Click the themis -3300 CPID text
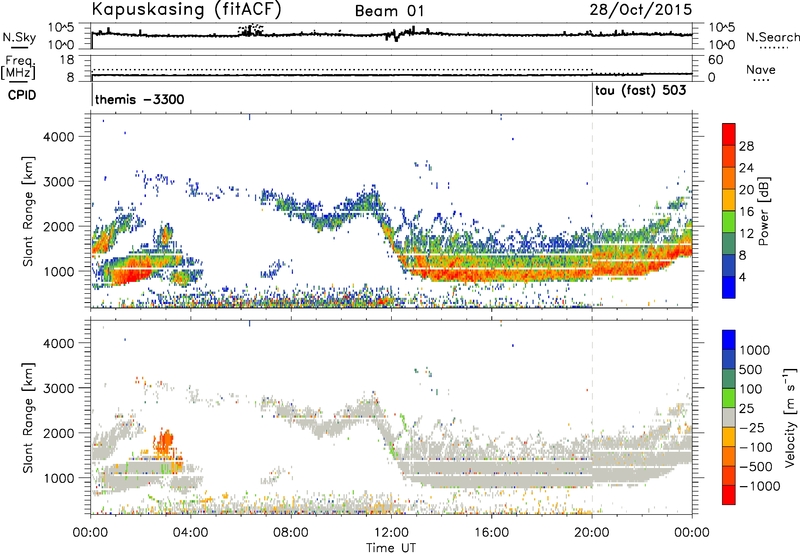 pos(140,99)
